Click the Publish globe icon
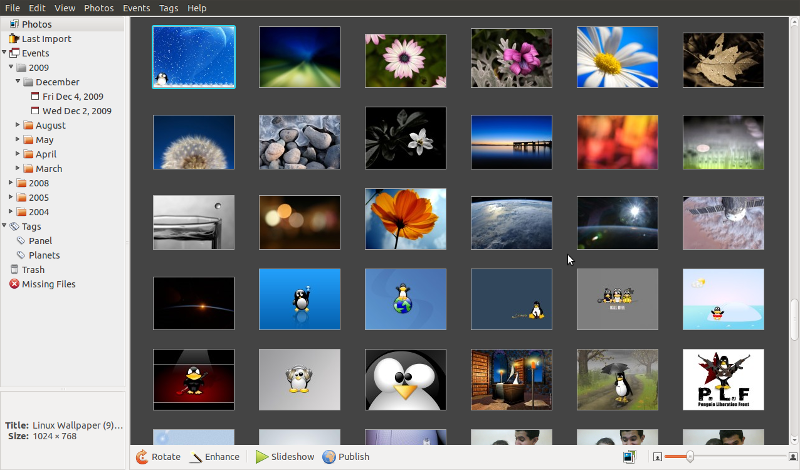Image resolution: width=800 pixels, height=470 pixels. (329, 457)
